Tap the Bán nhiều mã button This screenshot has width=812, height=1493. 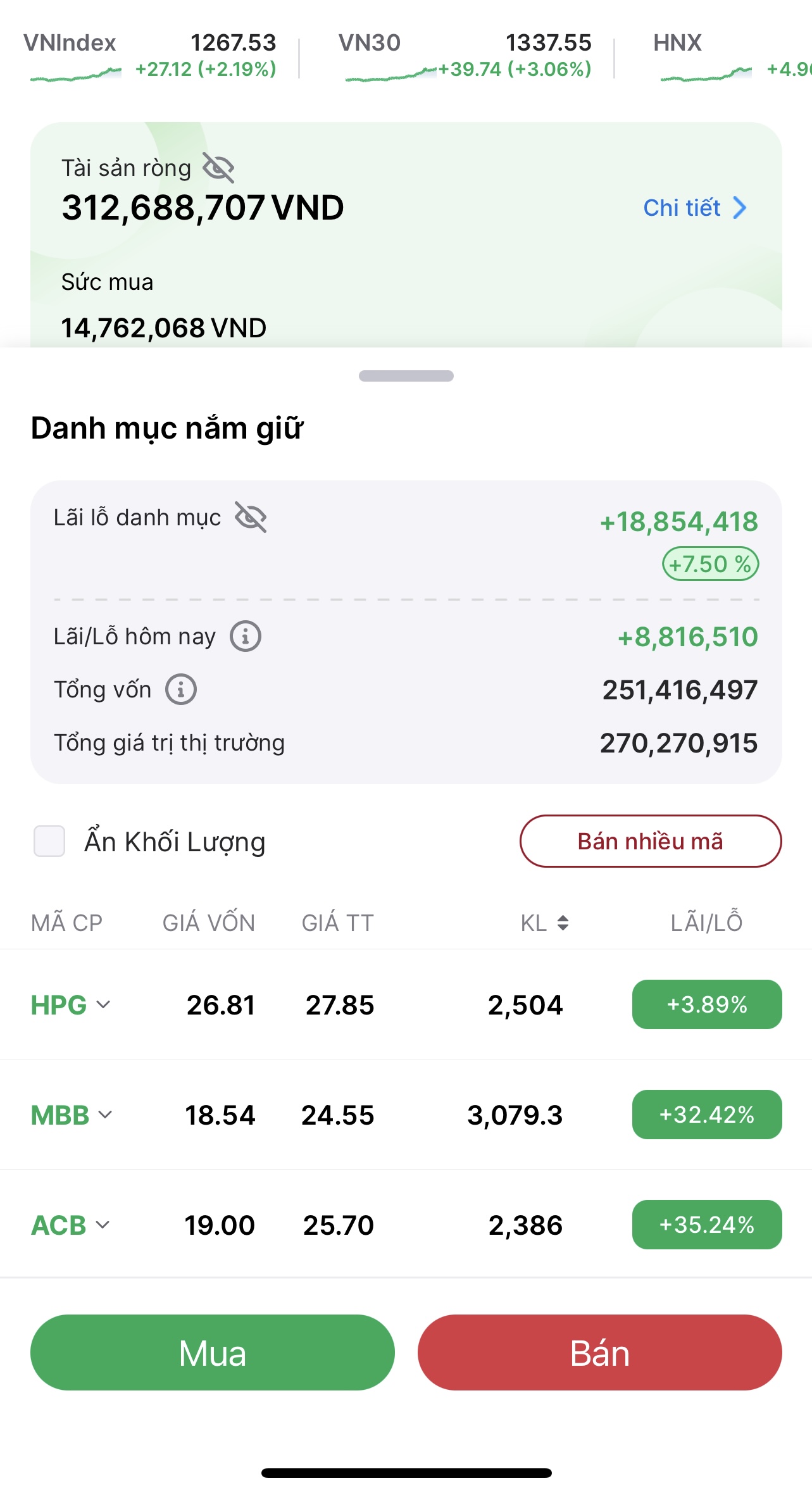tap(651, 841)
